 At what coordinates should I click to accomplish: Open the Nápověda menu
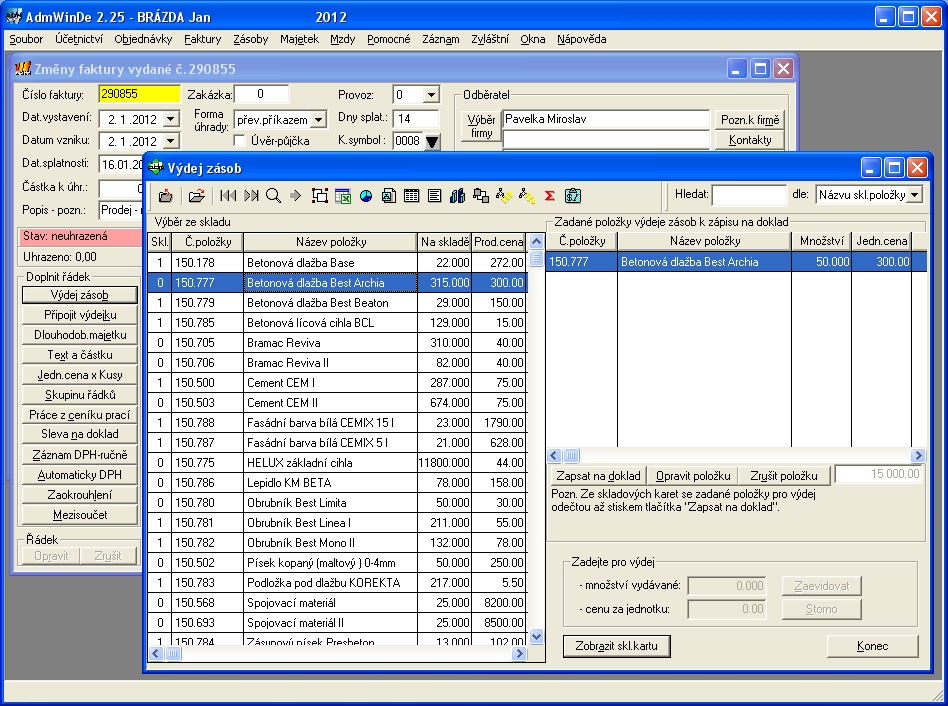click(x=582, y=39)
